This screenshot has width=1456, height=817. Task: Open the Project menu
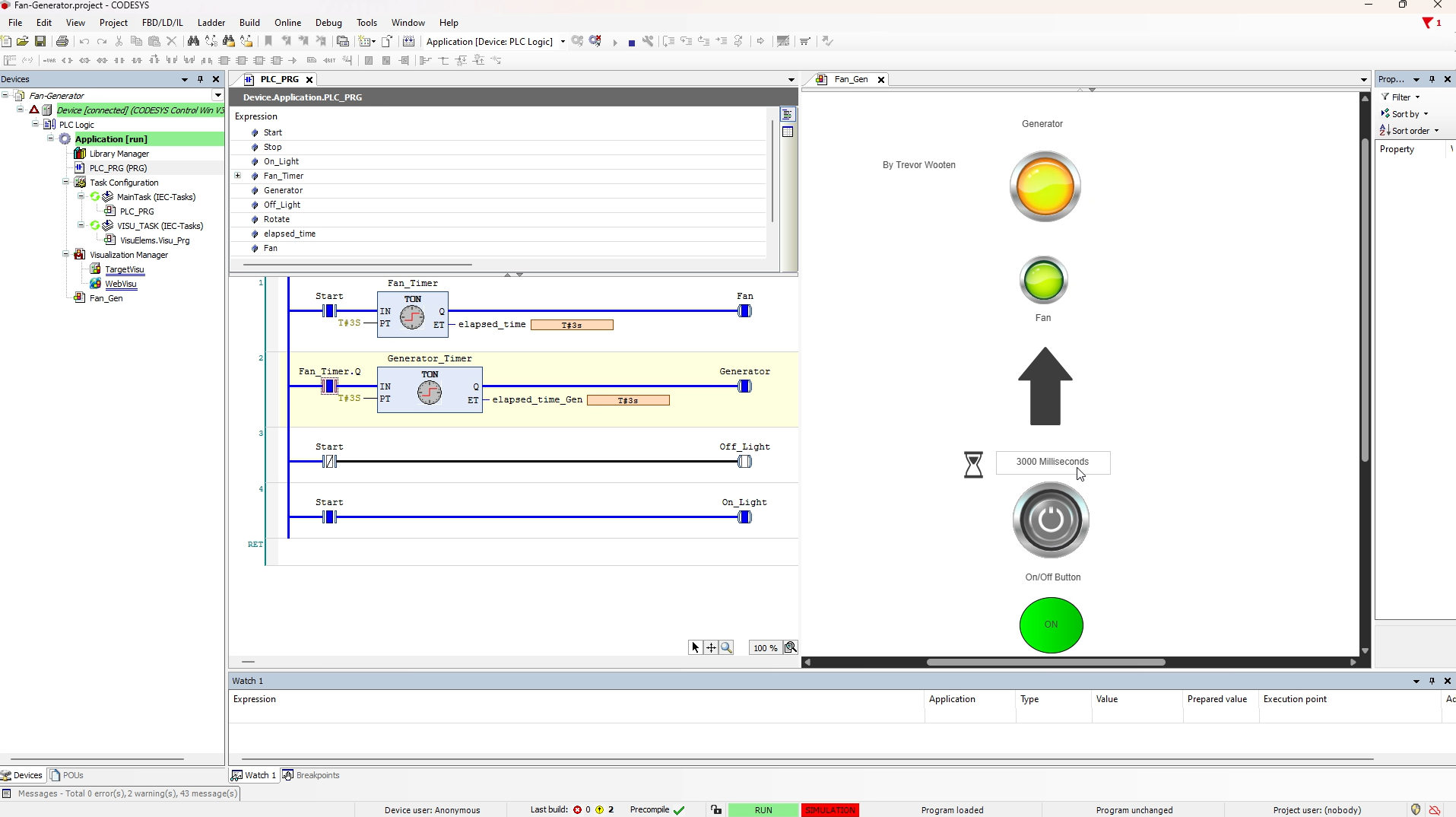click(x=113, y=23)
